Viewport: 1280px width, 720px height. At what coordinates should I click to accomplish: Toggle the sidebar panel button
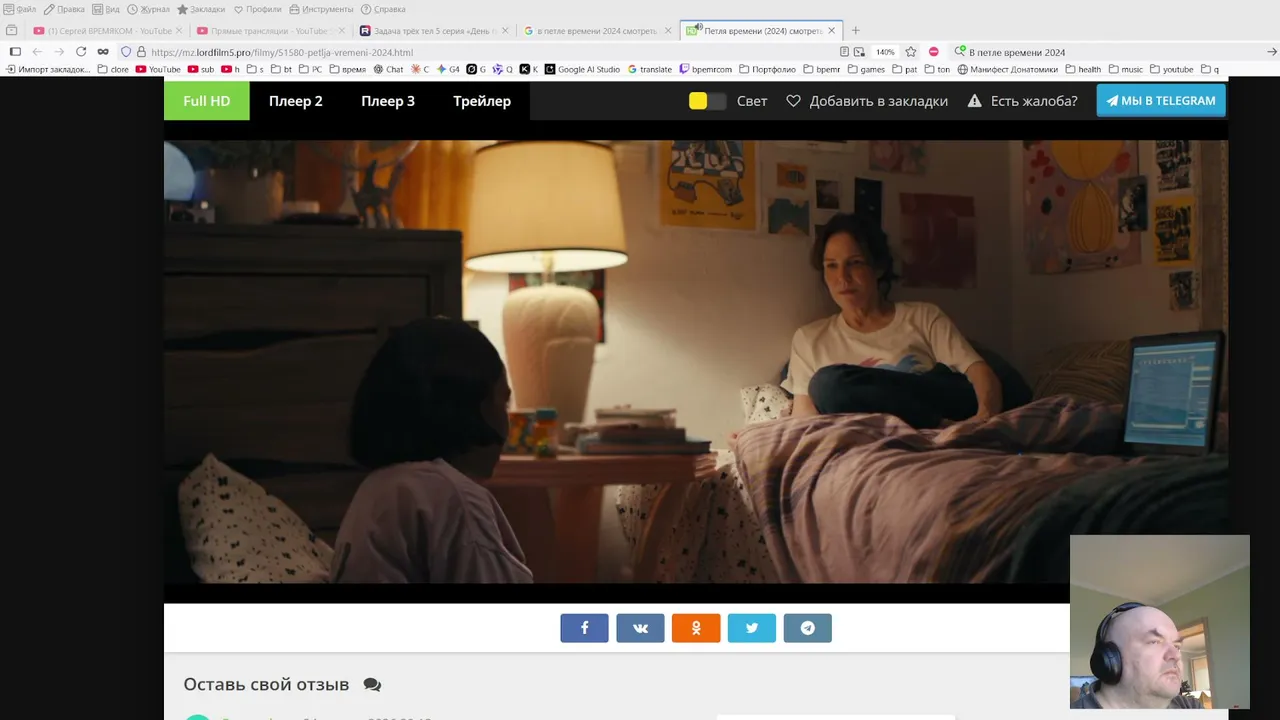[15, 52]
